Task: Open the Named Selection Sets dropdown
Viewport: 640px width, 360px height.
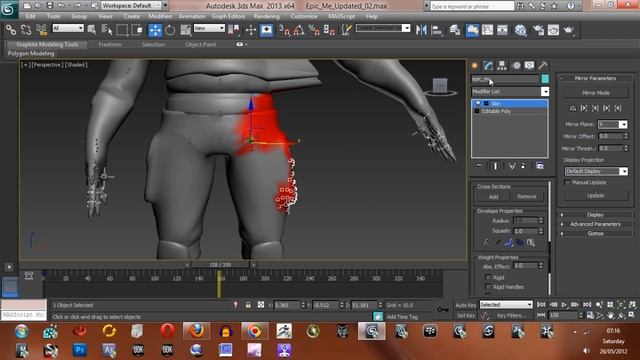Action: point(383,28)
